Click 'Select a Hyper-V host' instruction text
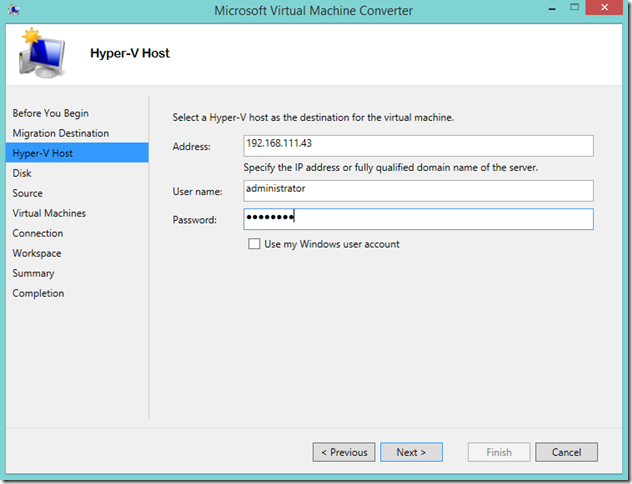 point(313,117)
